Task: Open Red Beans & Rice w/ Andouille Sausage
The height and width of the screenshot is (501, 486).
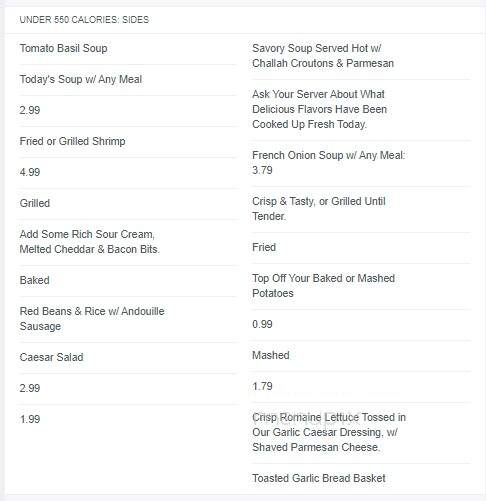Action: pyautogui.click(x=92, y=319)
